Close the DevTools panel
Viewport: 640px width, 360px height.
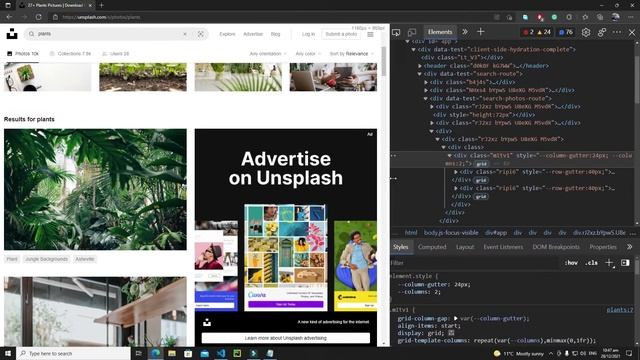pos(632,32)
